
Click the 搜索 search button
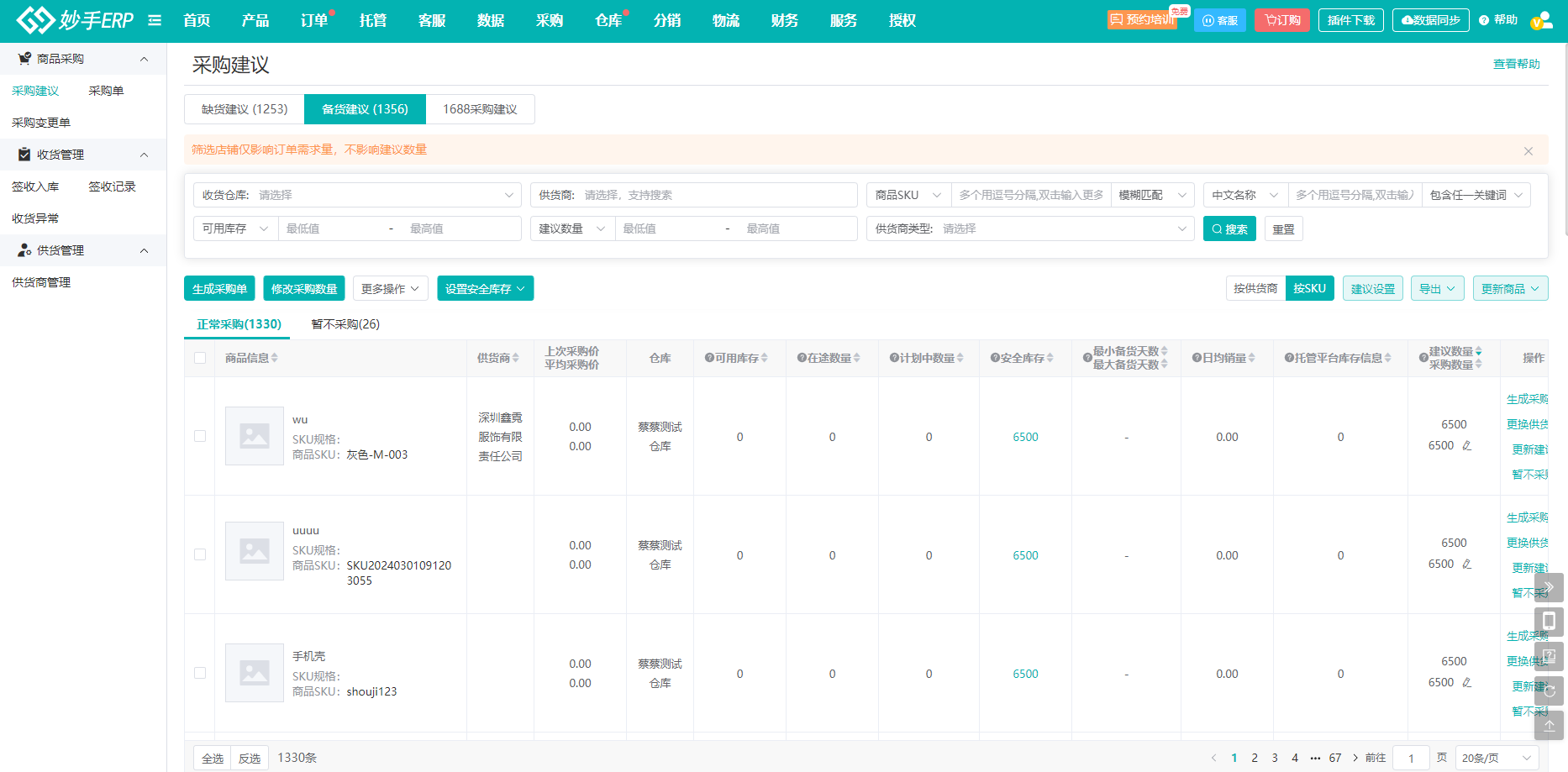[1229, 228]
